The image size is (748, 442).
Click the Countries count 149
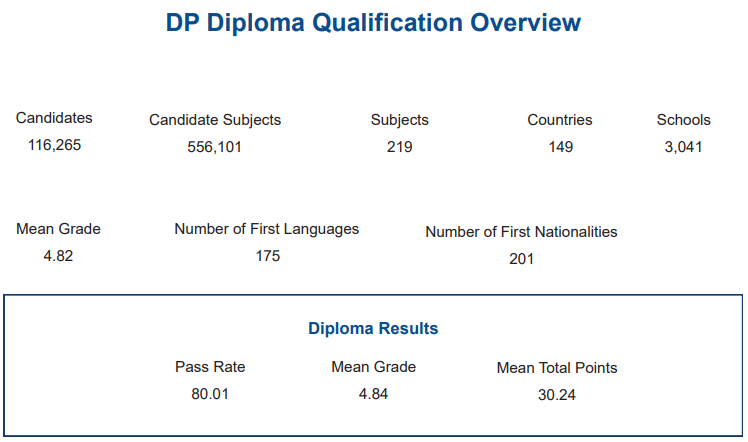(x=560, y=147)
